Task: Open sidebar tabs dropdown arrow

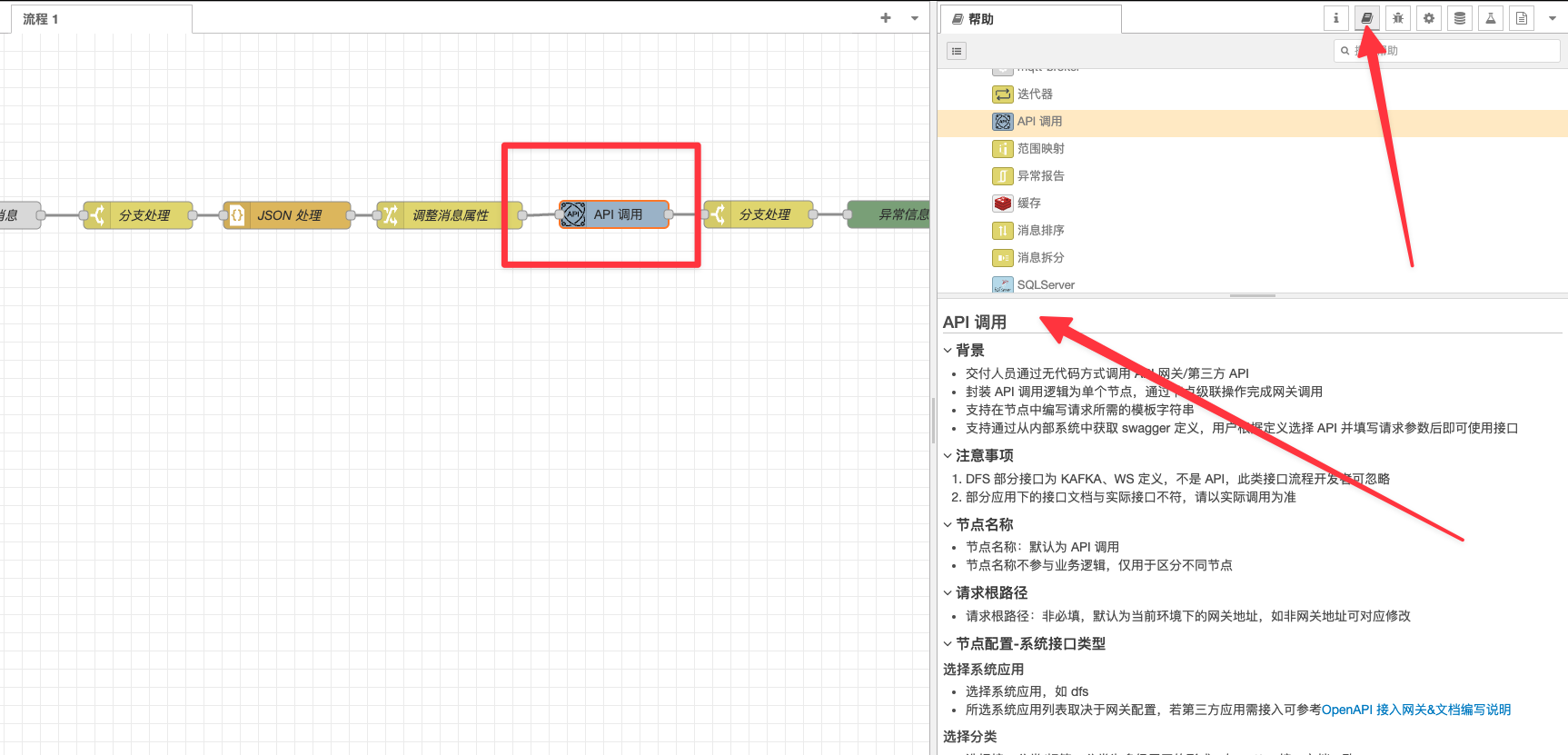Action: [x=1552, y=18]
